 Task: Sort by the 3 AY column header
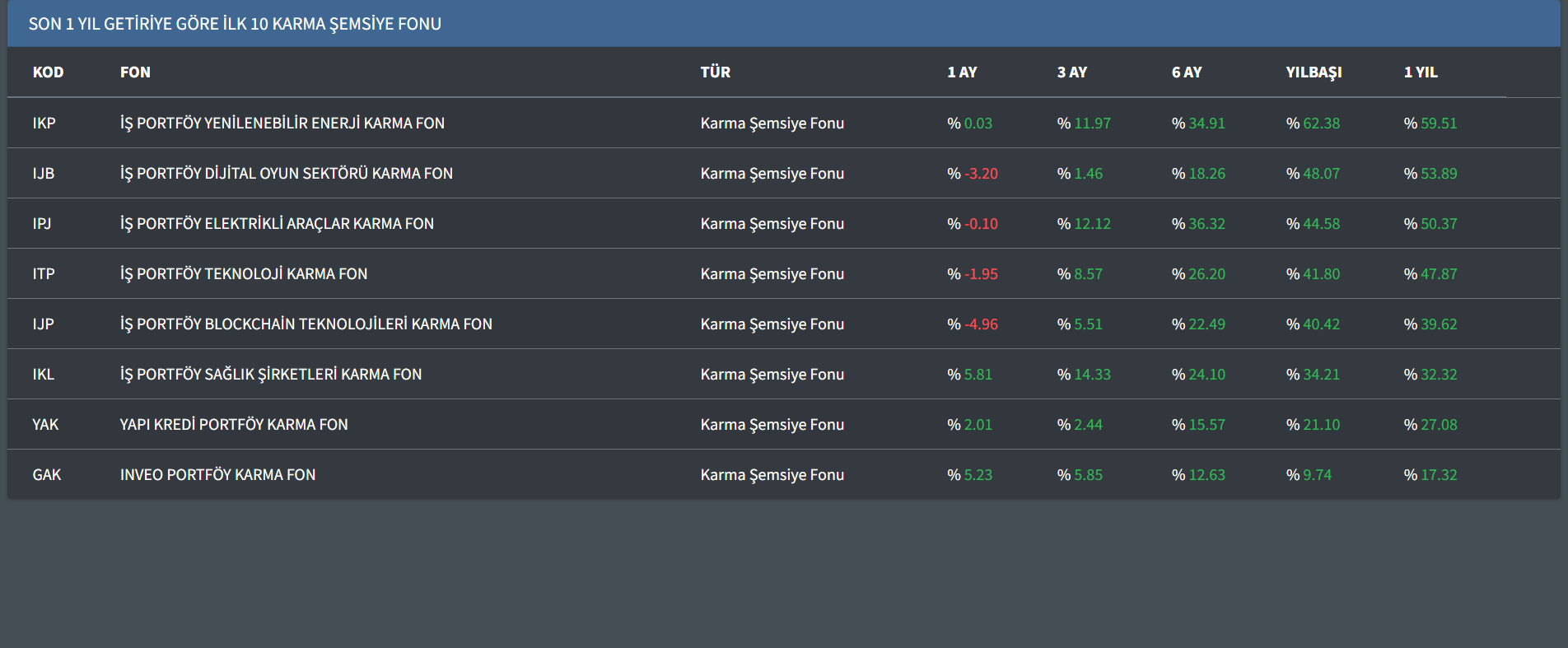coord(1071,72)
